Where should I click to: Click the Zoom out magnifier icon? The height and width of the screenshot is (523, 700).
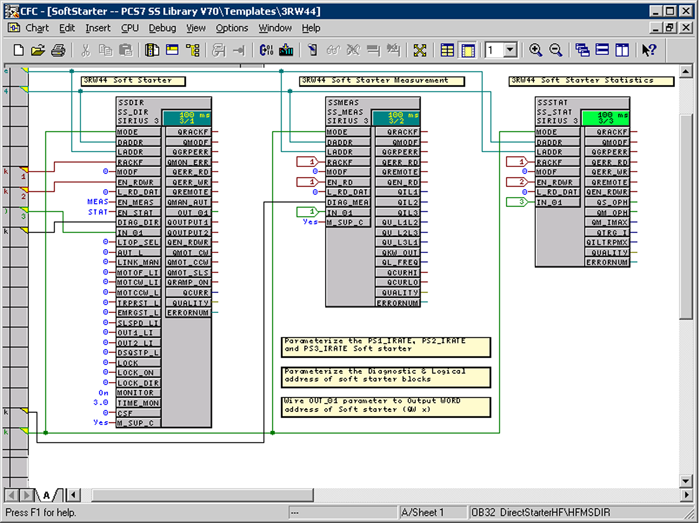(555, 49)
